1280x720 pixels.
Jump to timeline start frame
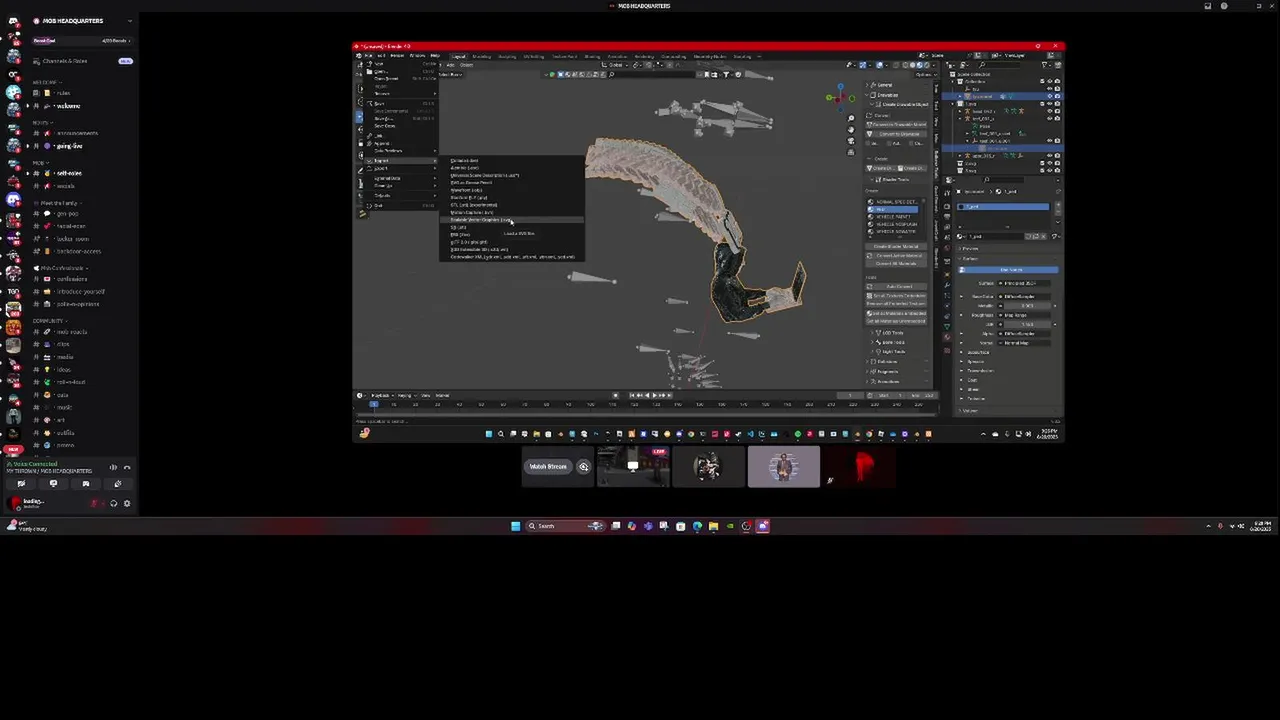(x=631, y=395)
